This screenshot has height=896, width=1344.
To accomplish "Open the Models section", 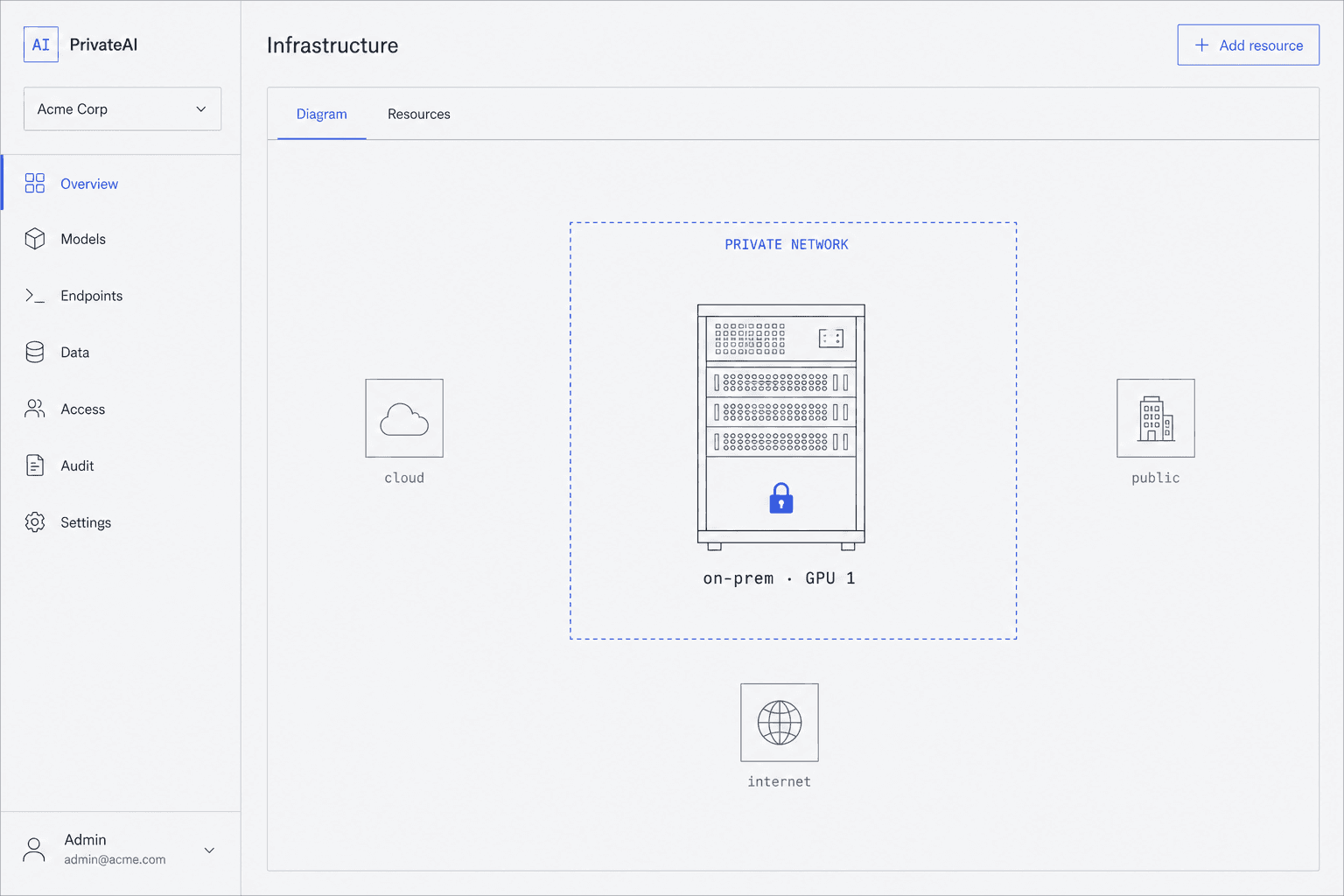I will coord(121,239).
